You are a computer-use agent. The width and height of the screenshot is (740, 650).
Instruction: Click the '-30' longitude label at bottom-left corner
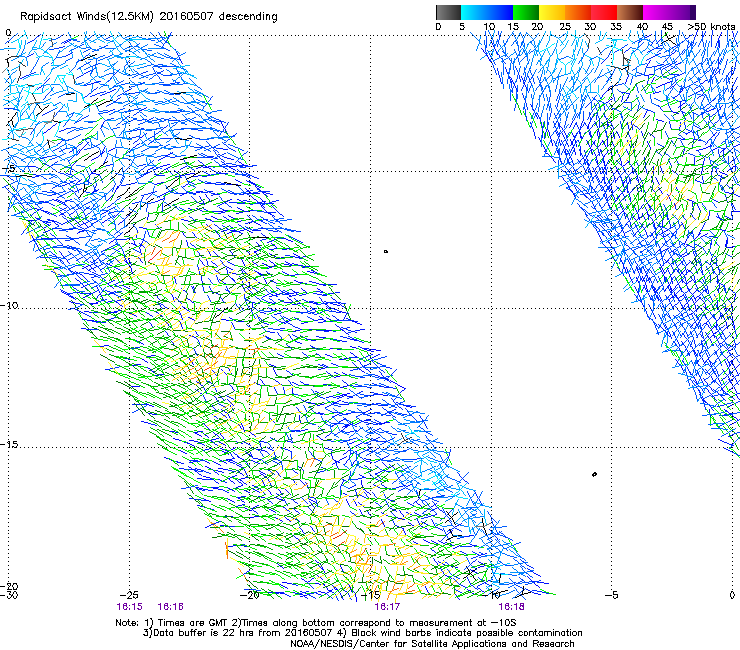[9, 595]
